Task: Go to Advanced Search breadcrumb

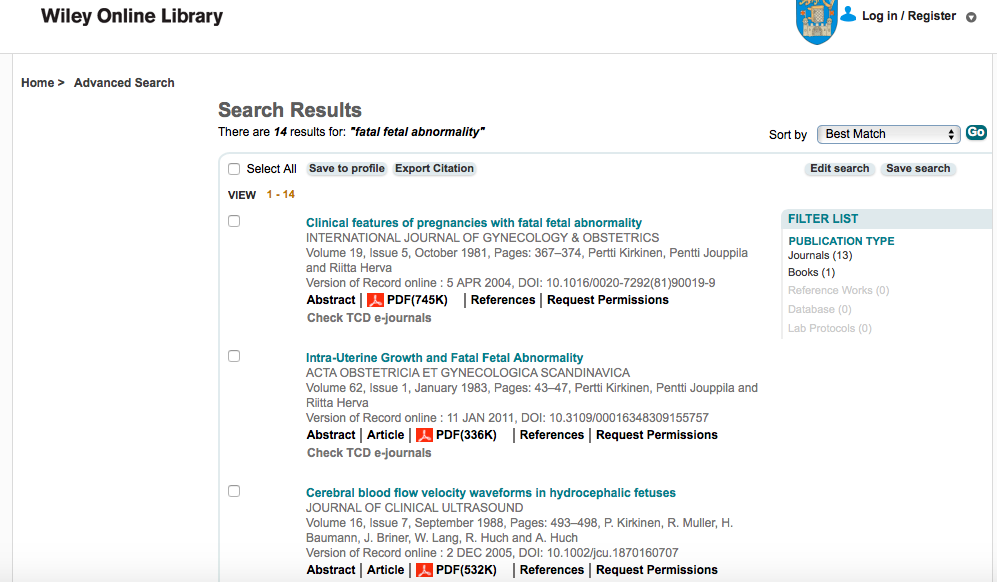Action: pos(124,83)
